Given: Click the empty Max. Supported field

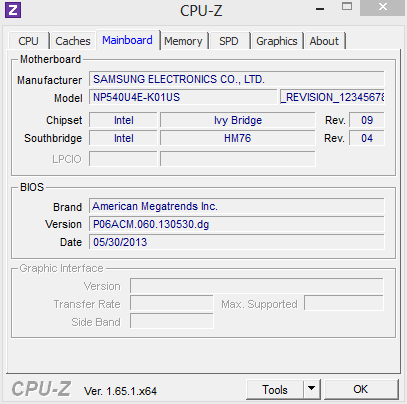Looking at the screenshot, I should 344,304.
